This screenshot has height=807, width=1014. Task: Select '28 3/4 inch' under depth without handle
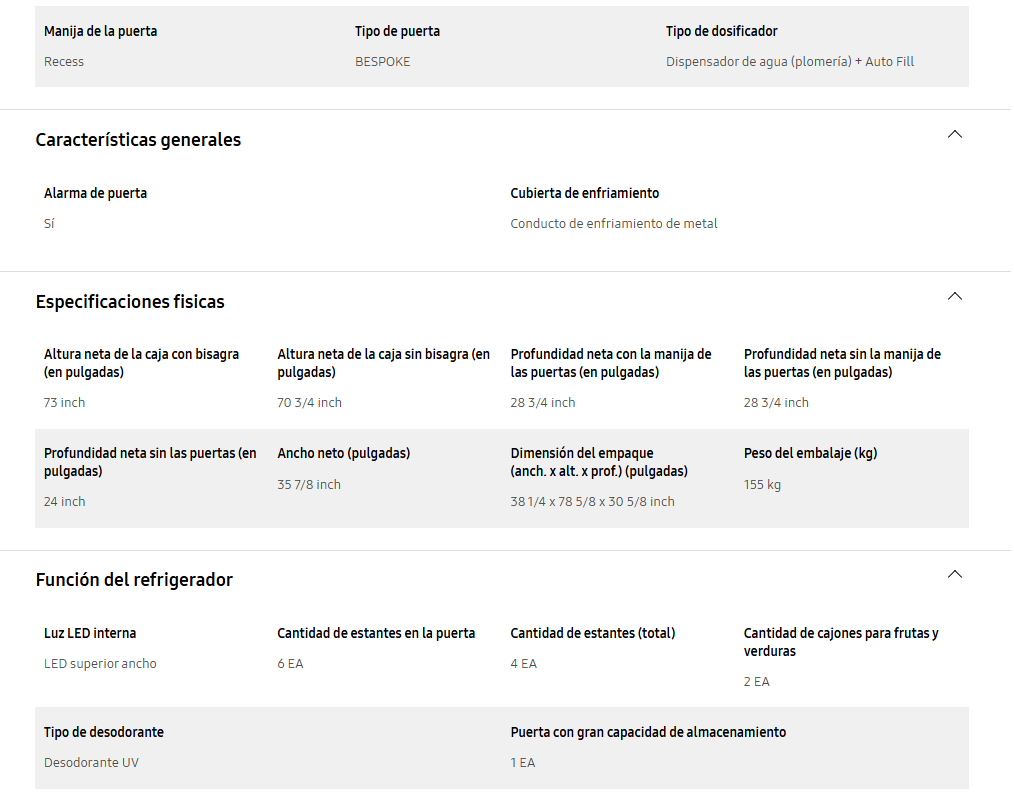(x=776, y=402)
